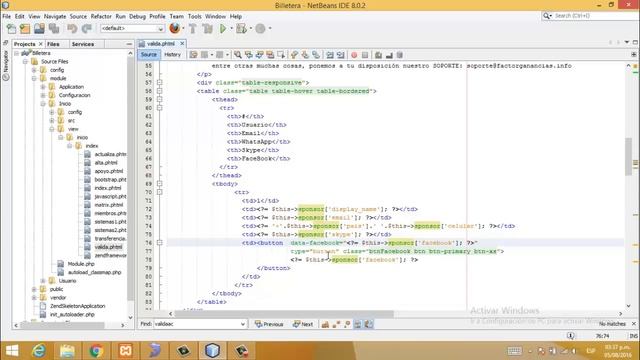Click the Stop Macro Recording square icon

tap(365, 55)
